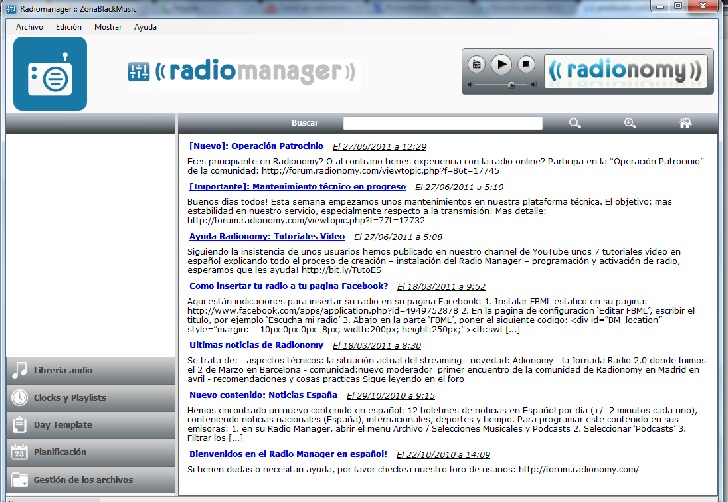
Task: Click the stop button in the player
Action: tap(526, 64)
